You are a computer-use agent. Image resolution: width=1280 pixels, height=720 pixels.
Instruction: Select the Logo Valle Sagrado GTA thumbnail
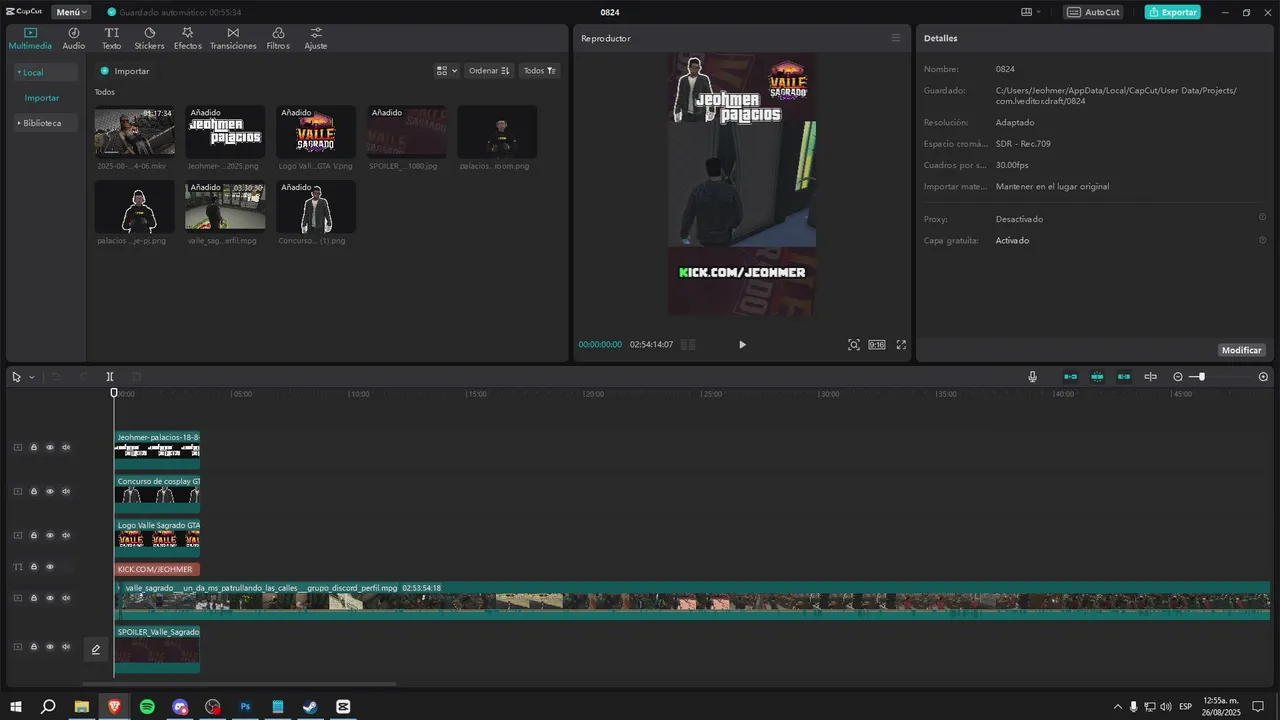click(316, 131)
